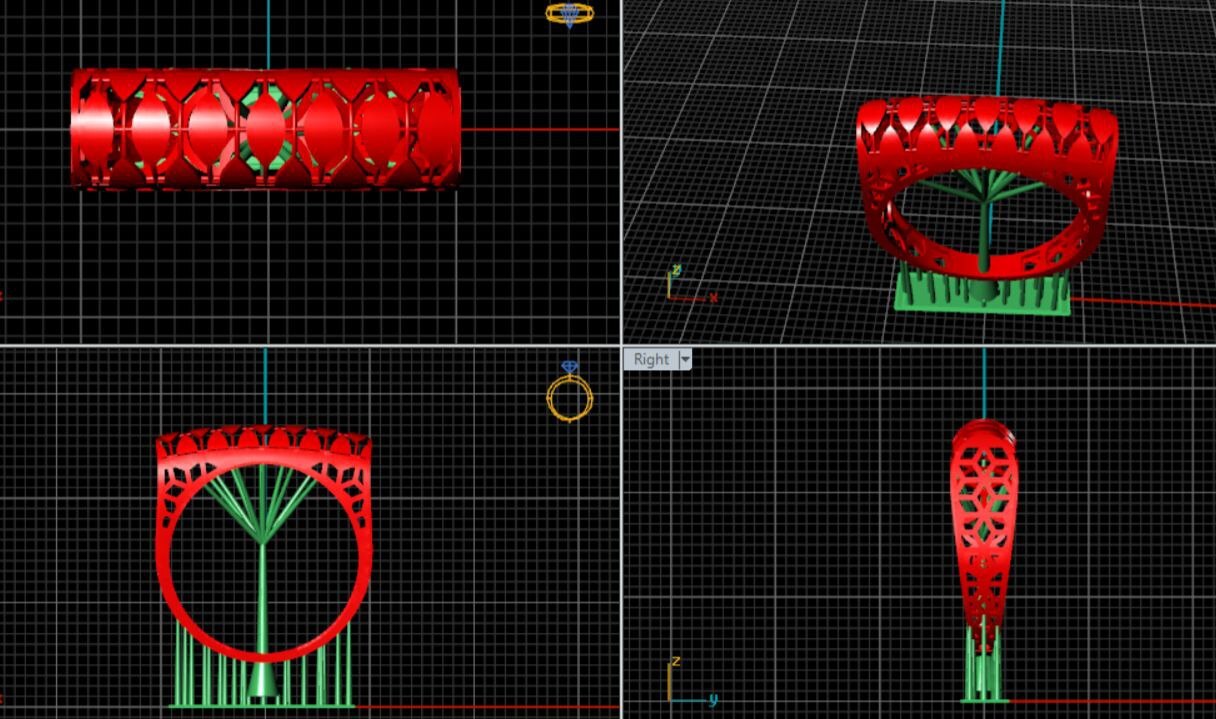Click the front-view ring icon with diamond
The image size is (1216, 719).
(570, 394)
